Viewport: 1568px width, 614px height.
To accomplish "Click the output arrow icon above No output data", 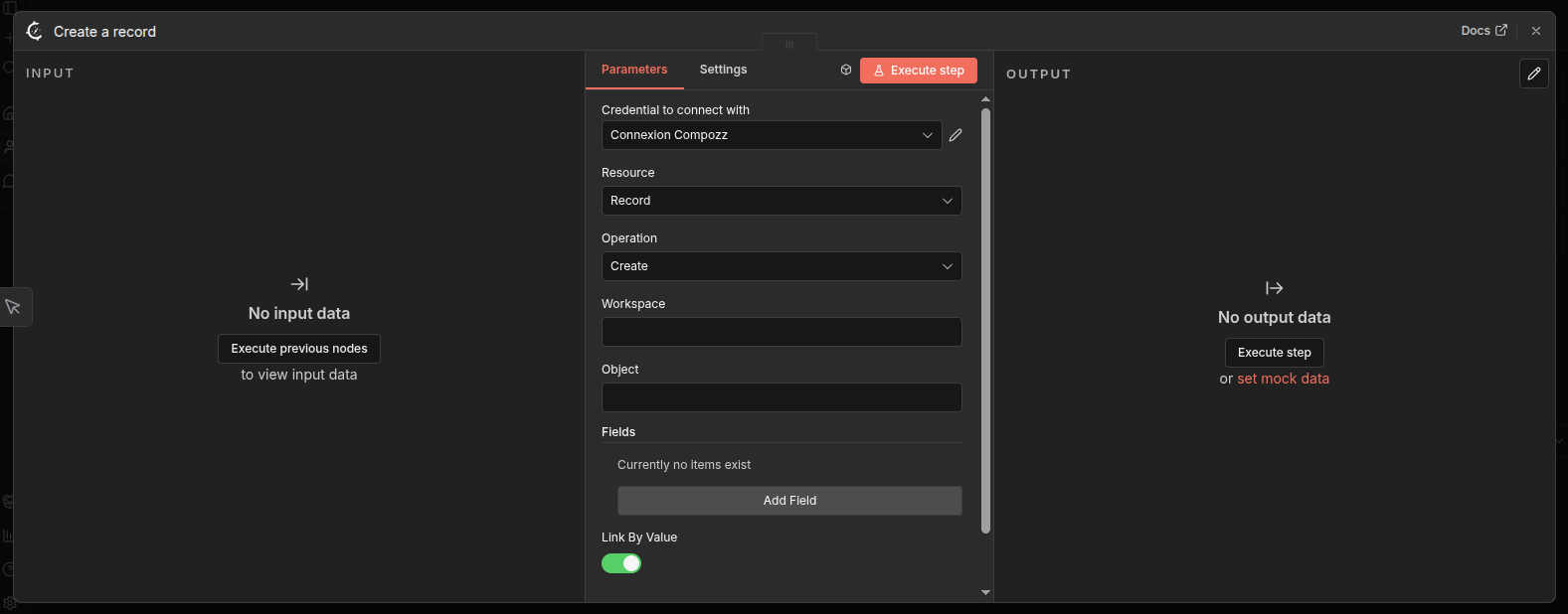I will (x=1274, y=288).
